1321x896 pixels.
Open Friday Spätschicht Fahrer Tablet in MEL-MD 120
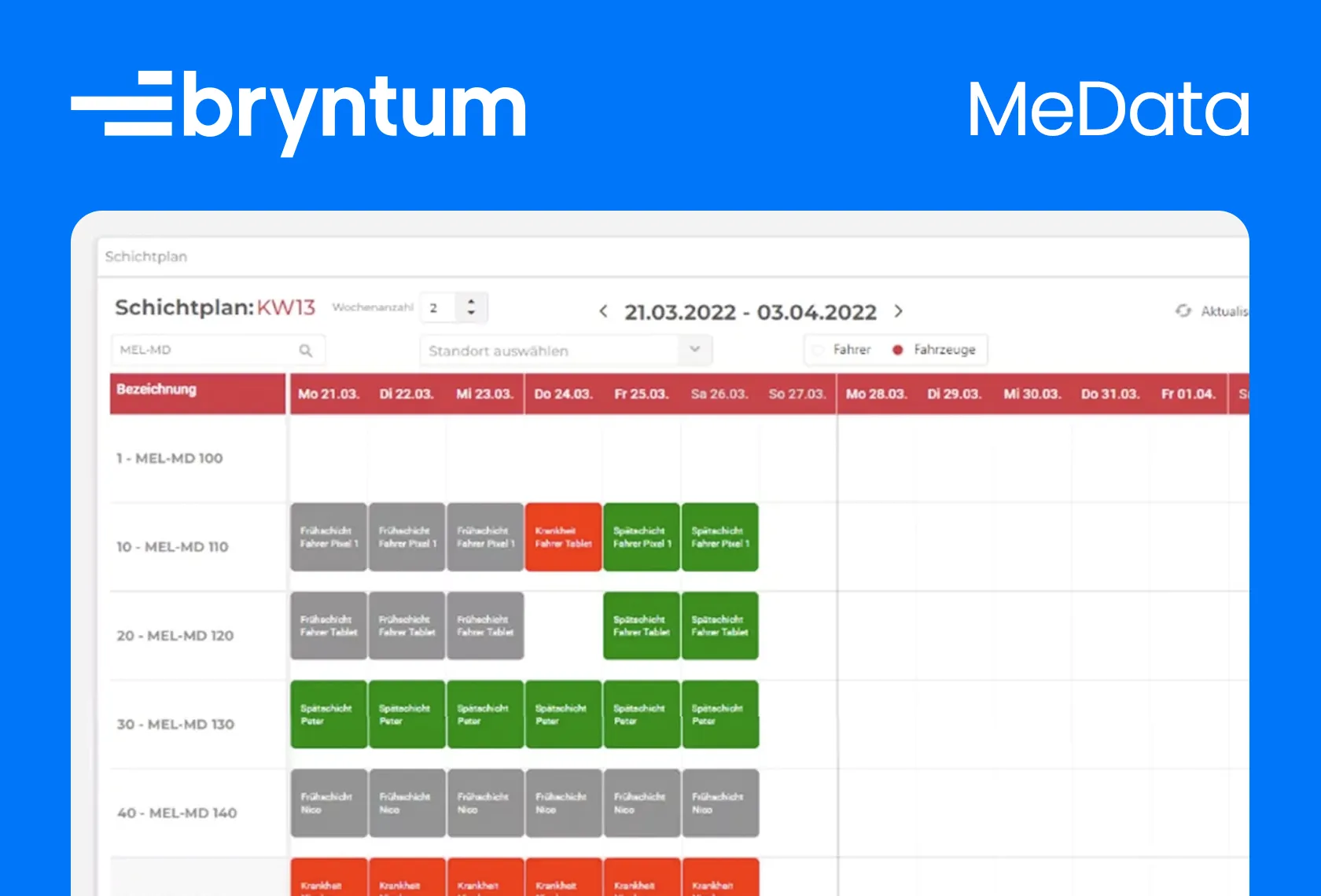coord(641,626)
